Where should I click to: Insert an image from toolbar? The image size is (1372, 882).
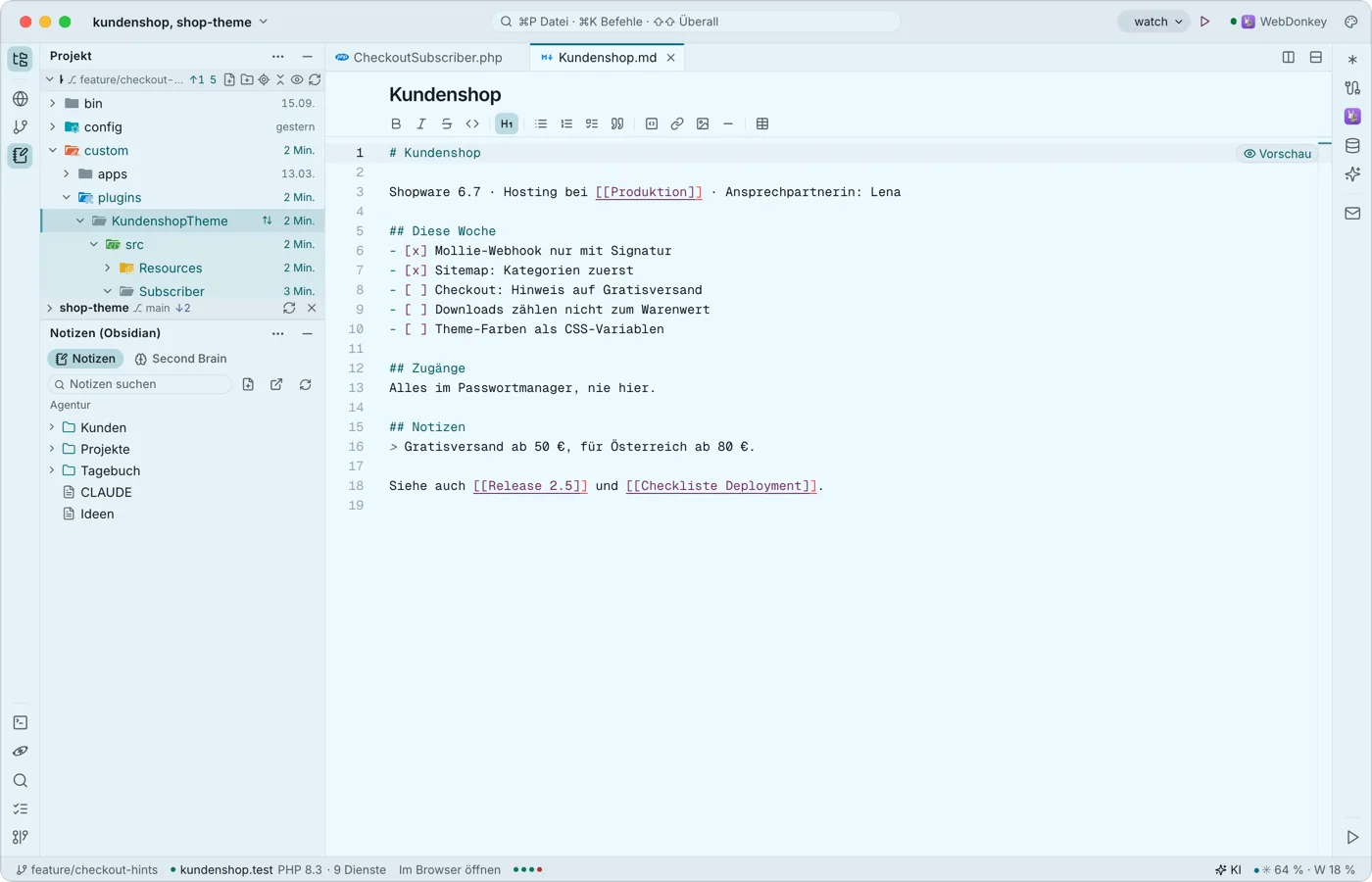coord(703,123)
